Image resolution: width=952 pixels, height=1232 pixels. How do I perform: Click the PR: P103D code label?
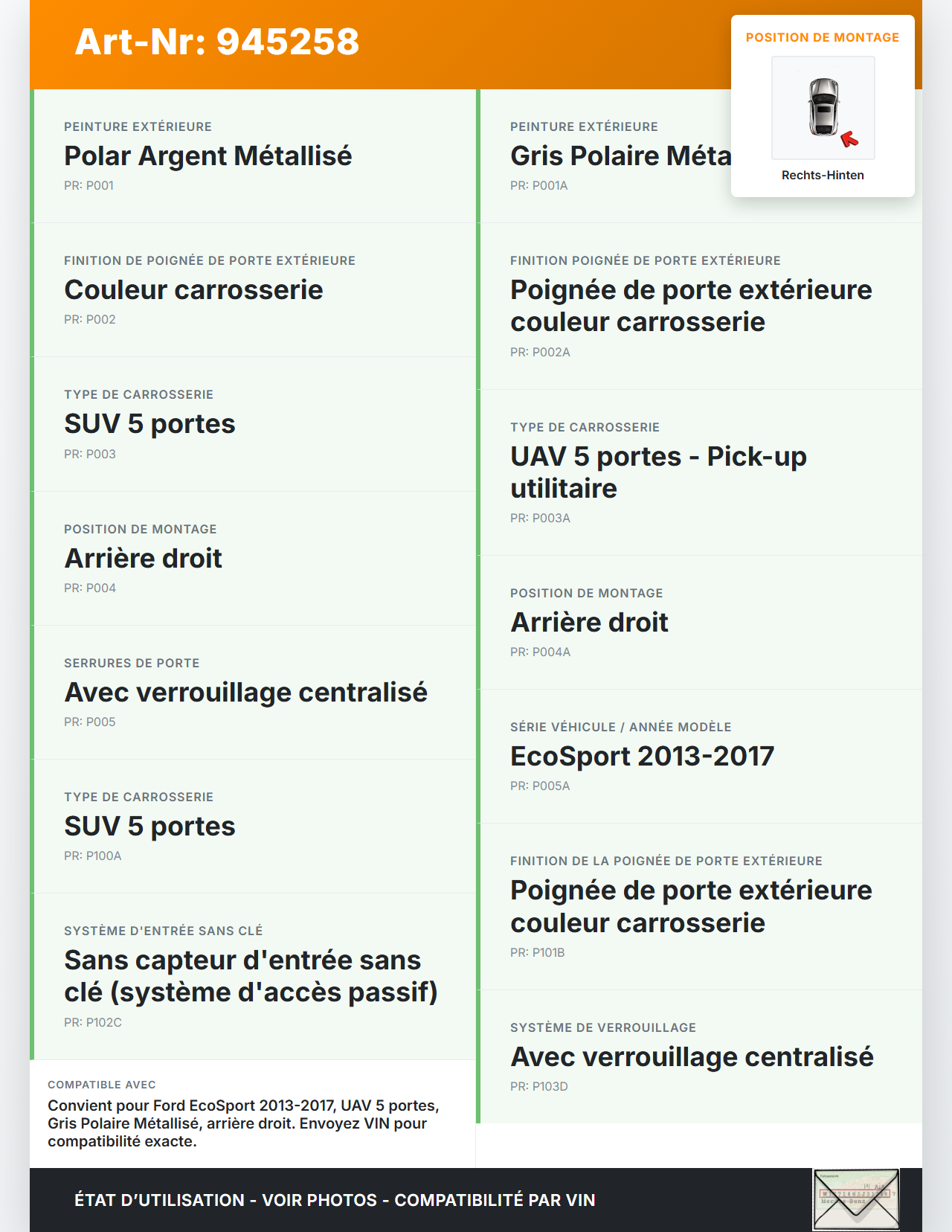click(539, 1086)
